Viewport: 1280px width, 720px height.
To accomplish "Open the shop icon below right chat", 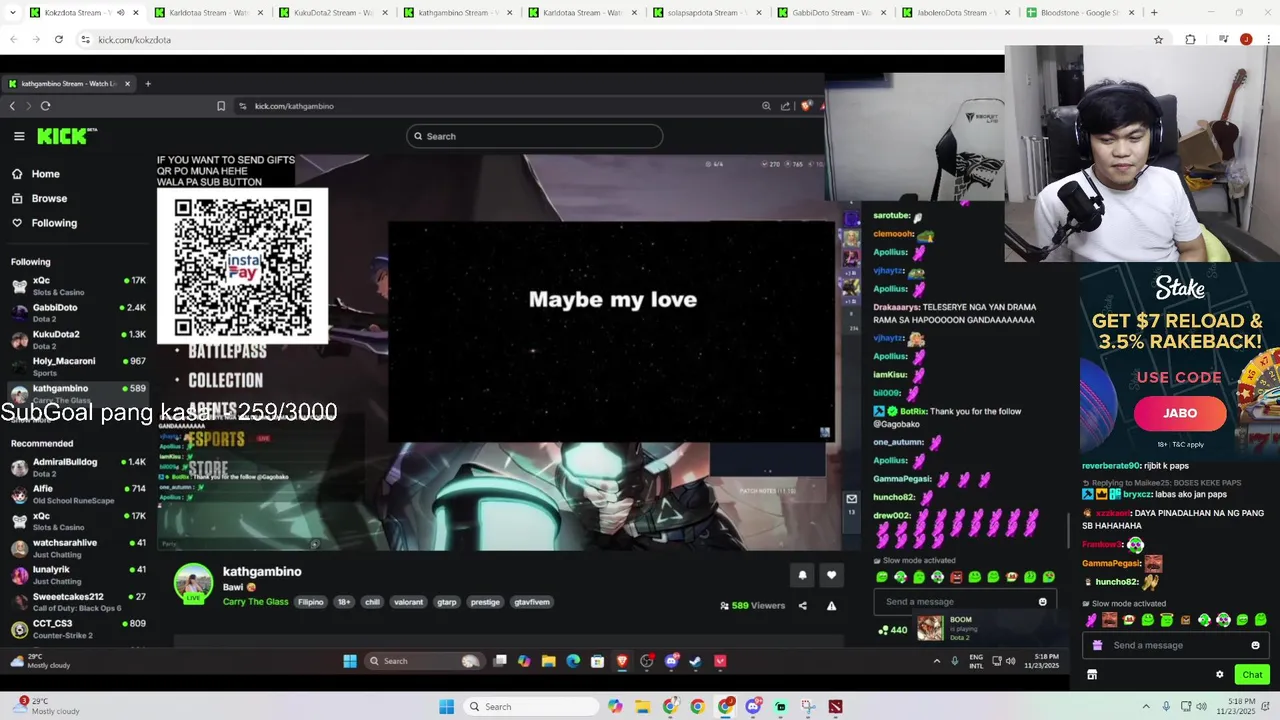I will coord(1092,674).
